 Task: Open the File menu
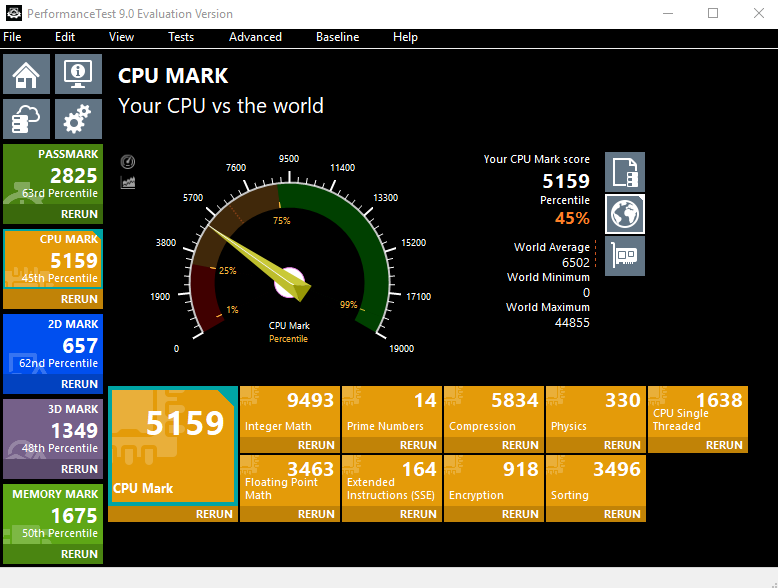pos(12,37)
